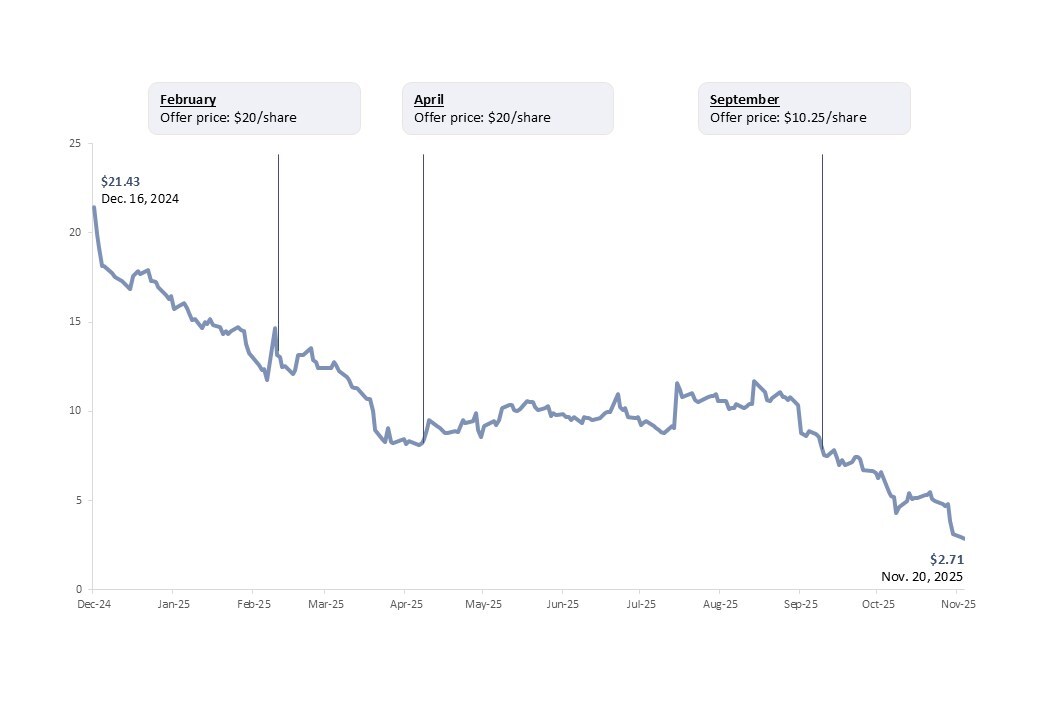Select the $2.71 ending price label
Image resolution: width=1040 pixels, height=720 pixels.
point(946,559)
